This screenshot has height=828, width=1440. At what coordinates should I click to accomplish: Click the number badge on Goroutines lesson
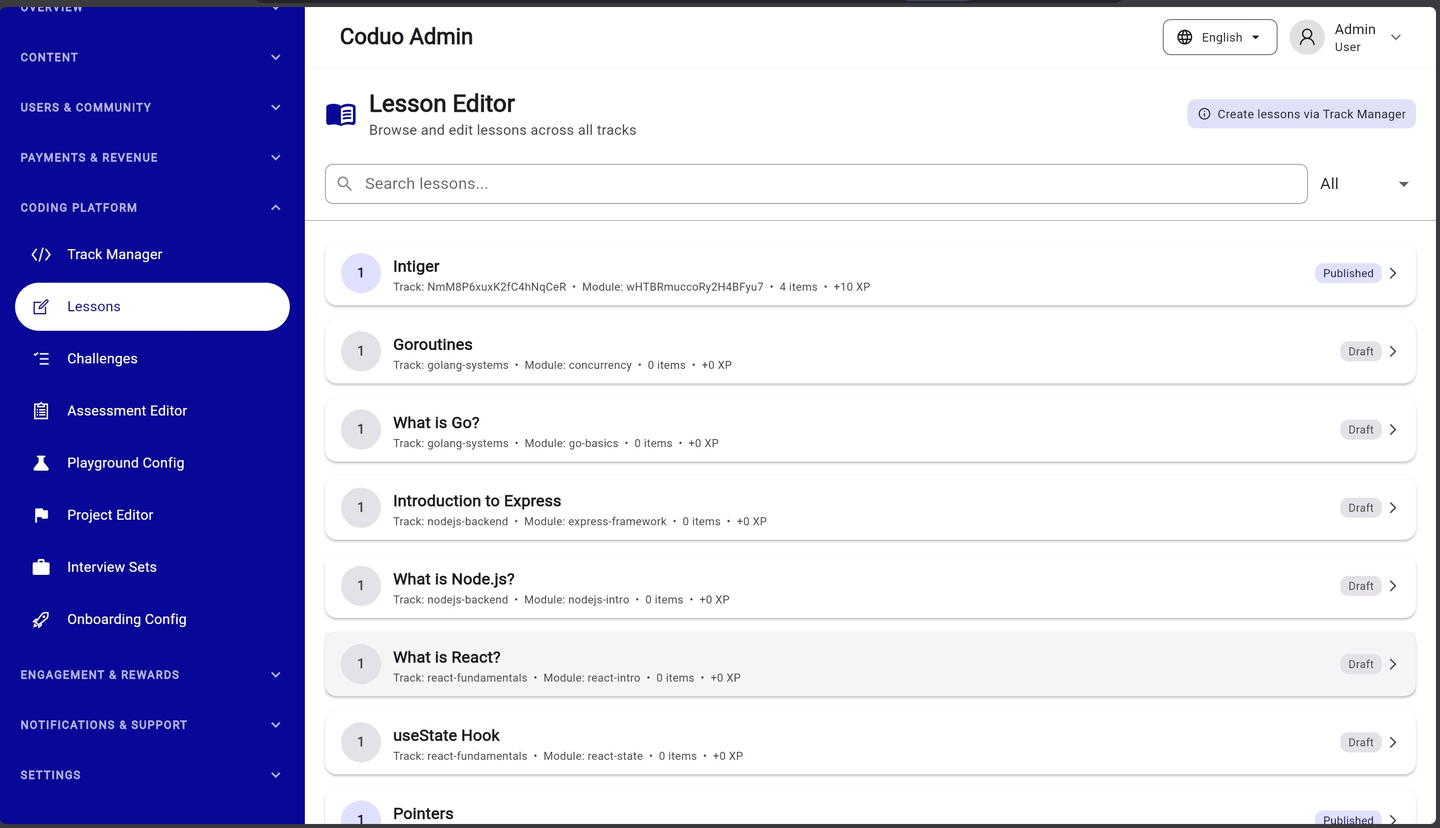361,351
